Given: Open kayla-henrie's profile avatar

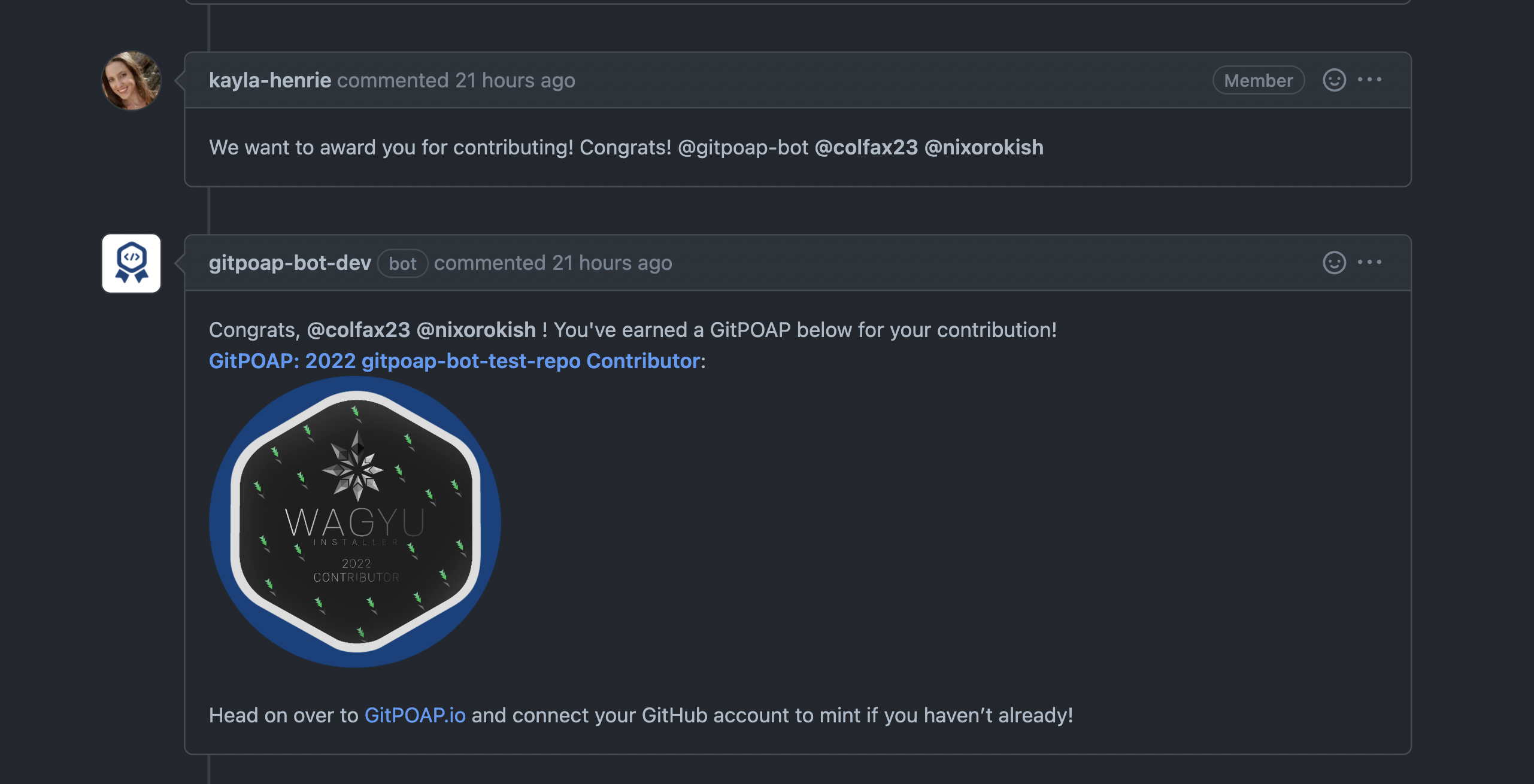Looking at the screenshot, I should coord(132,81).
